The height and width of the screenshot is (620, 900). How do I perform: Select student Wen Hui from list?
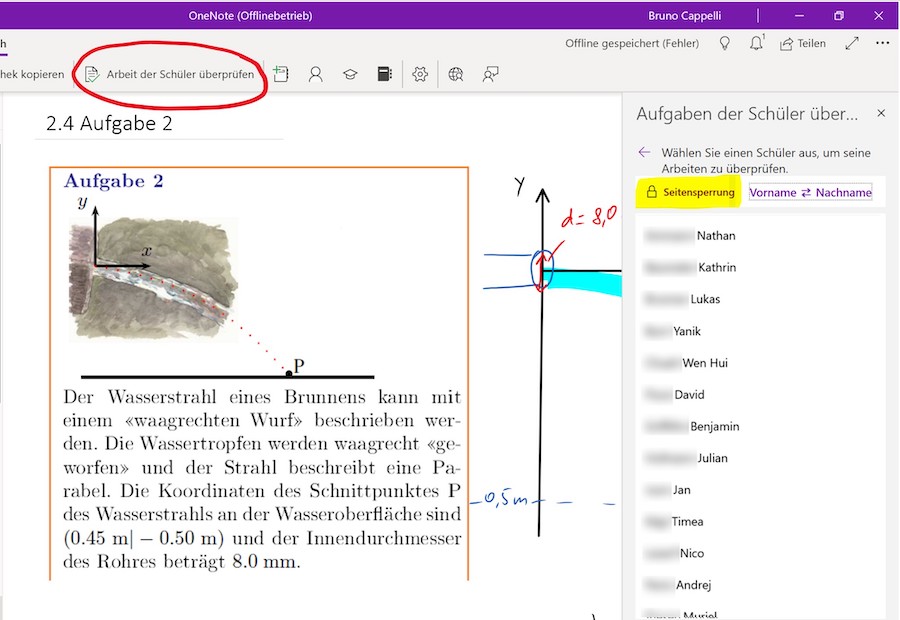704,363
